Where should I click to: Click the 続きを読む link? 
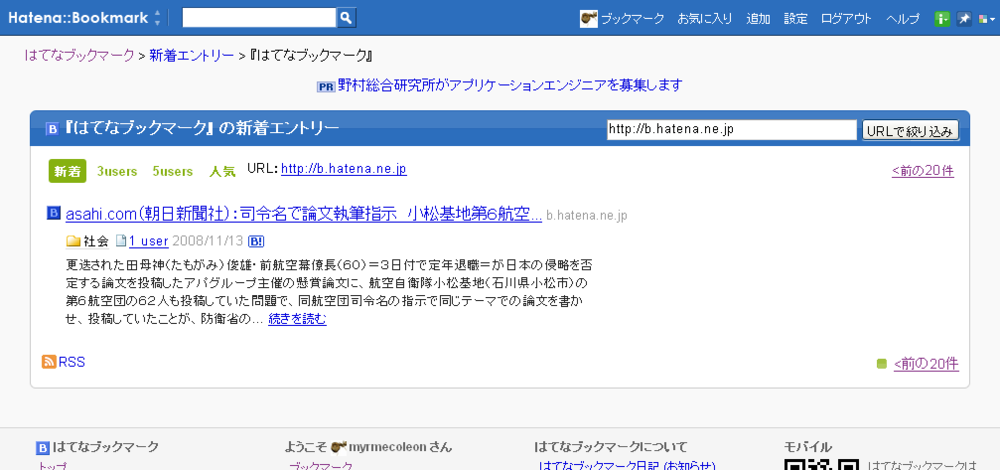pyautogui.click(x=297, y=319)
